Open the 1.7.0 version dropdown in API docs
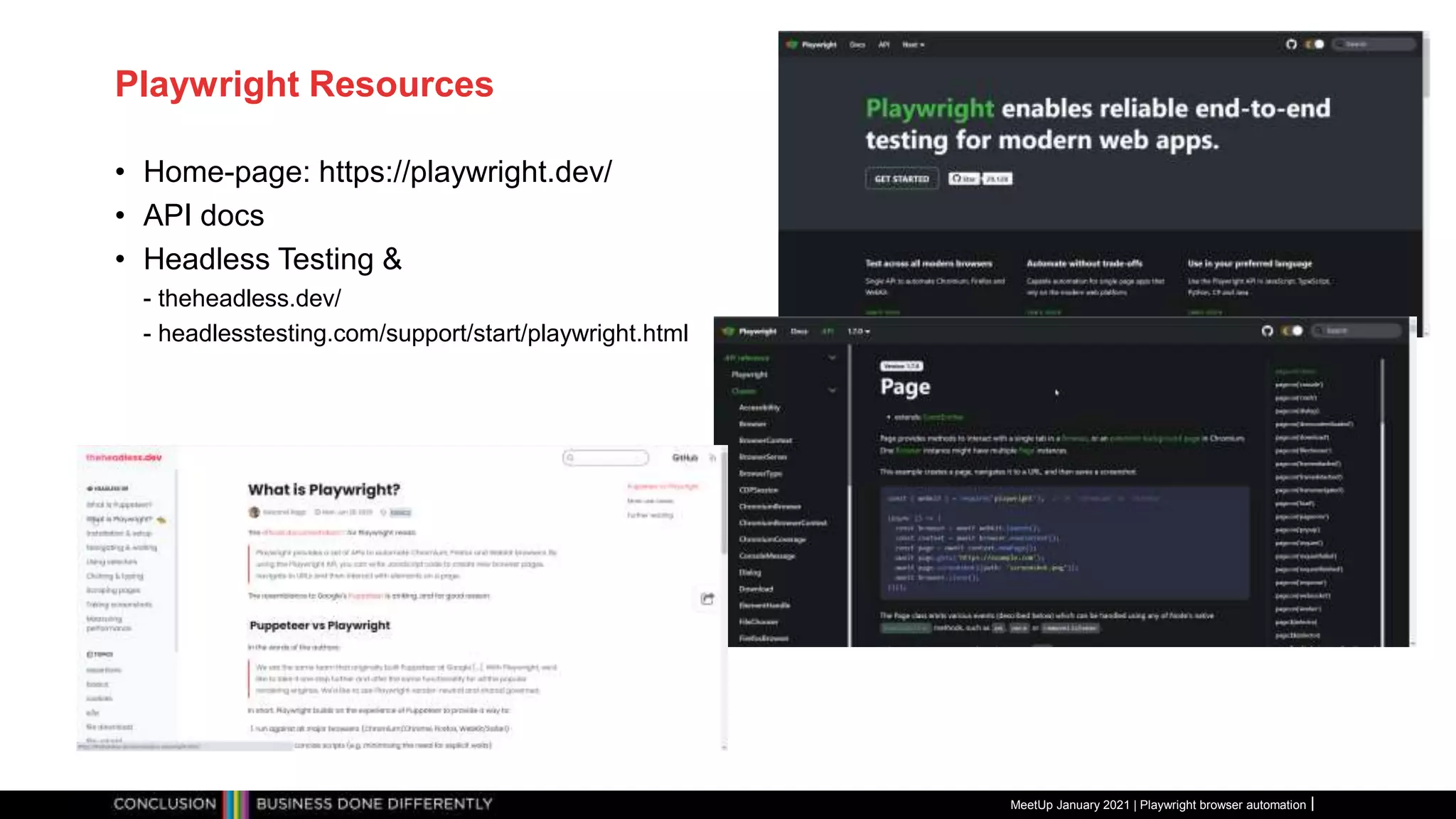The width and height of the screenshot is (1456, 819). pyautogui.click(x=858, y=331)
